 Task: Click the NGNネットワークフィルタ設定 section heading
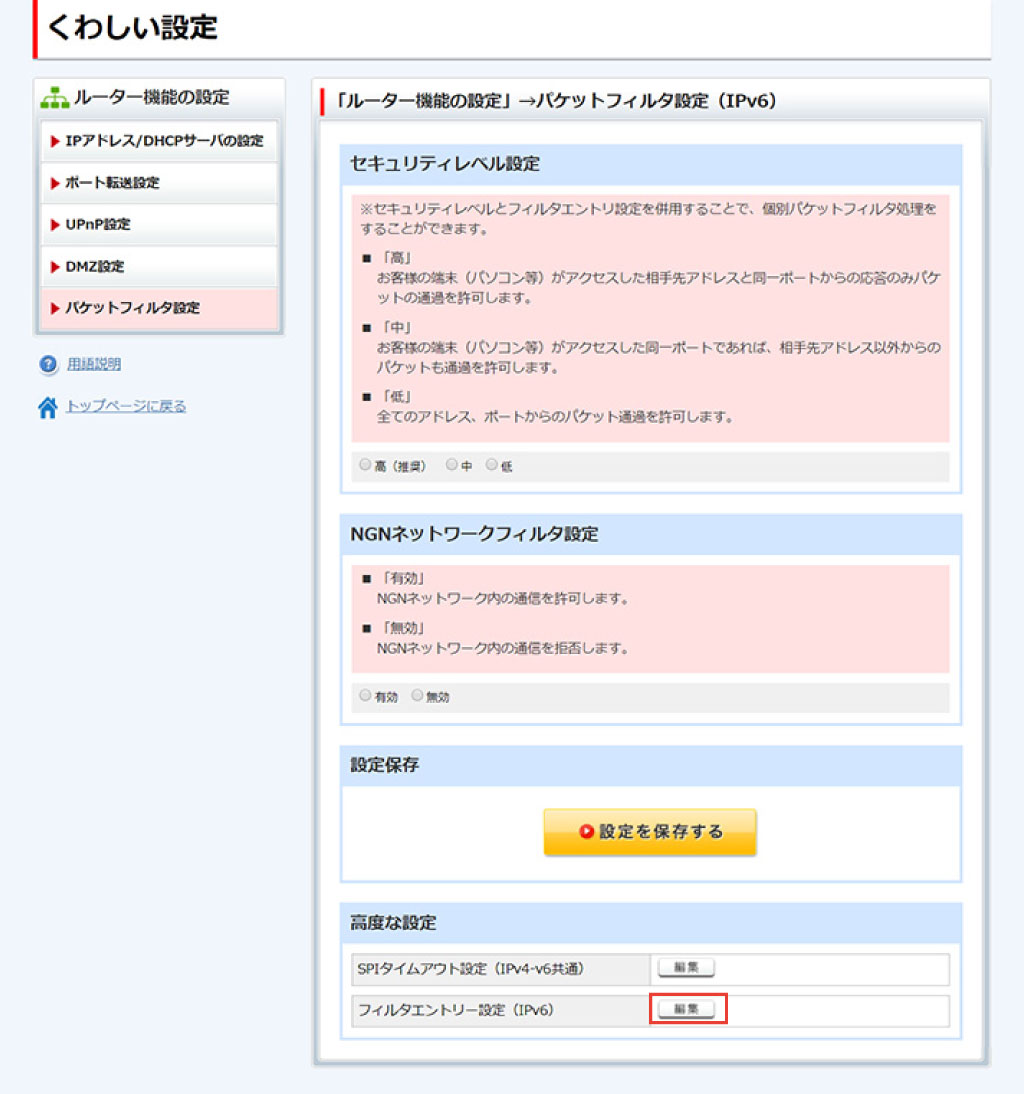click(474, 534)
